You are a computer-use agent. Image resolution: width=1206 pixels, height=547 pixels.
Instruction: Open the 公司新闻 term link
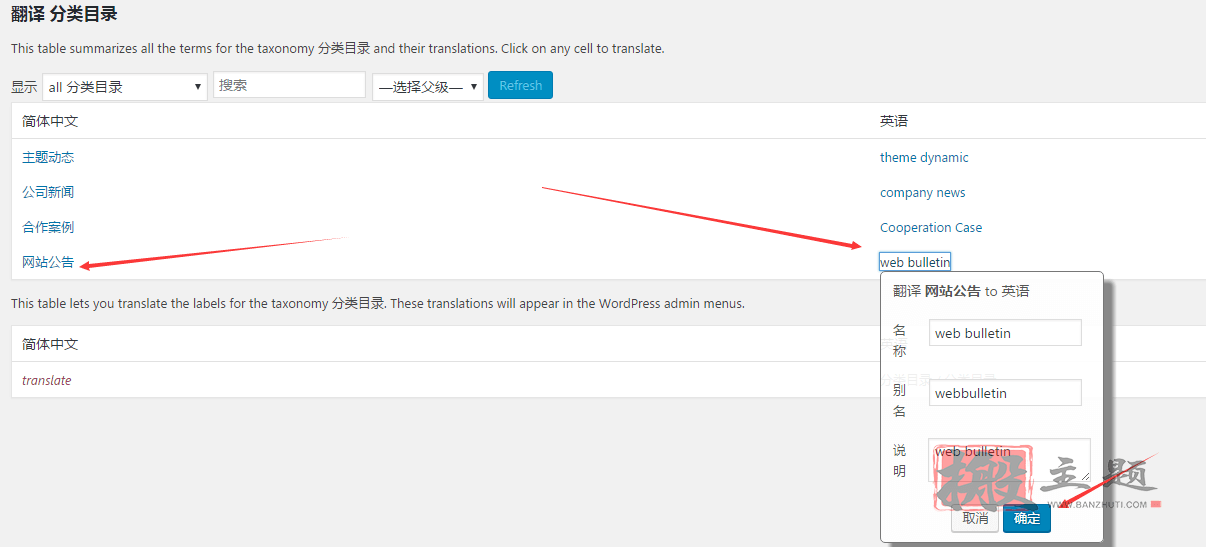tap(48, 192)
